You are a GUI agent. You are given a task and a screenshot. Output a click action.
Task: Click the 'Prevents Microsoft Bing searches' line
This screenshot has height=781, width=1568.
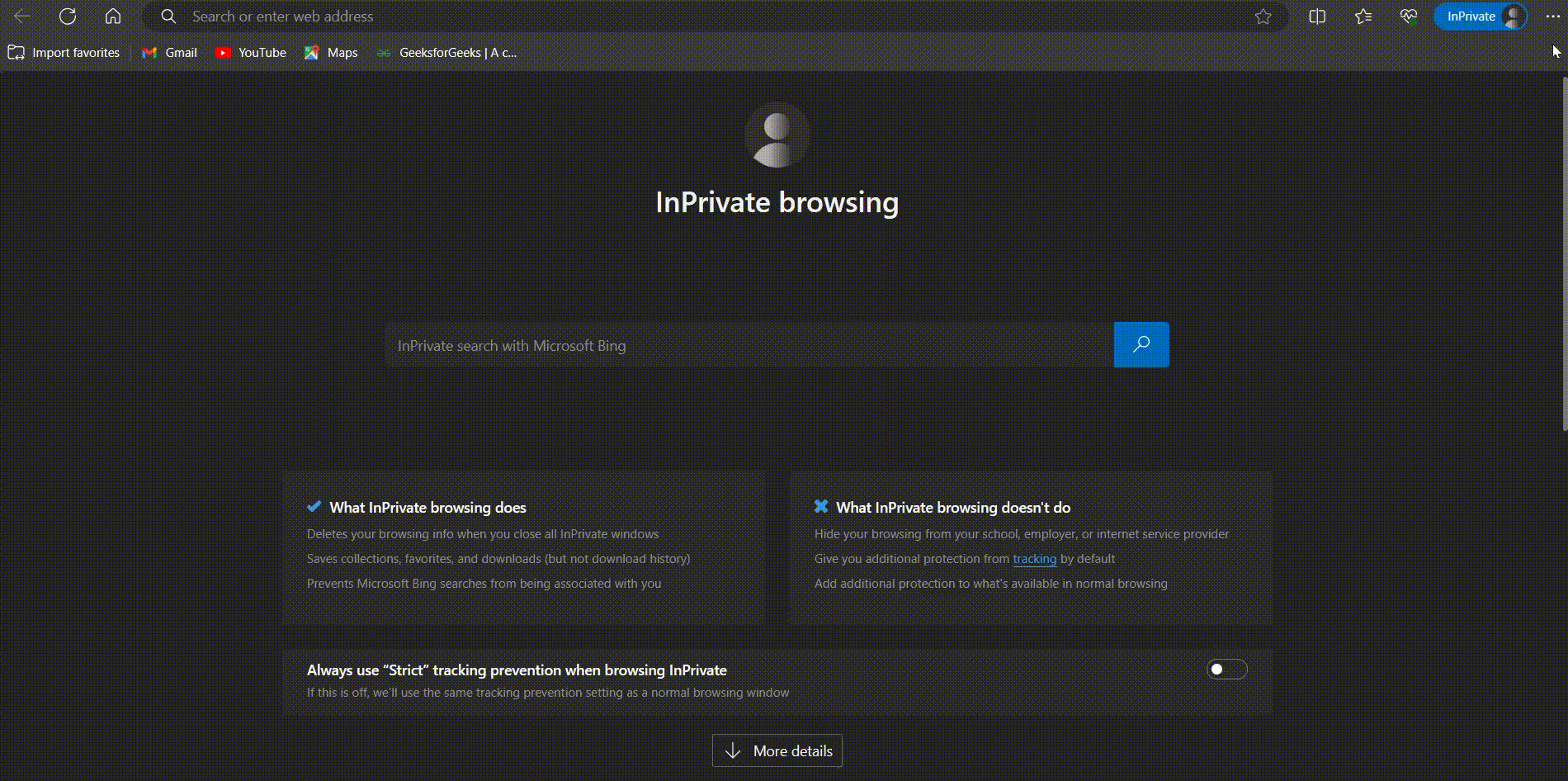coord(484,584)
